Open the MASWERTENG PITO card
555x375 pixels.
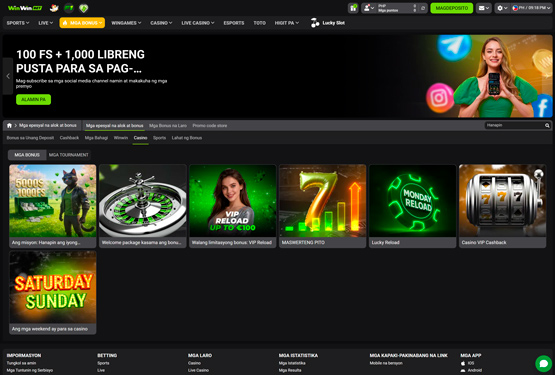coord(322,206)
